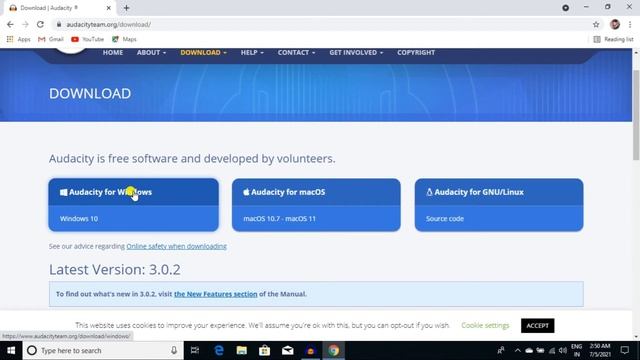Screen dimensions: 640x360
Task: Open Task View from the taskbar
Action: click(x=195, y=351)
